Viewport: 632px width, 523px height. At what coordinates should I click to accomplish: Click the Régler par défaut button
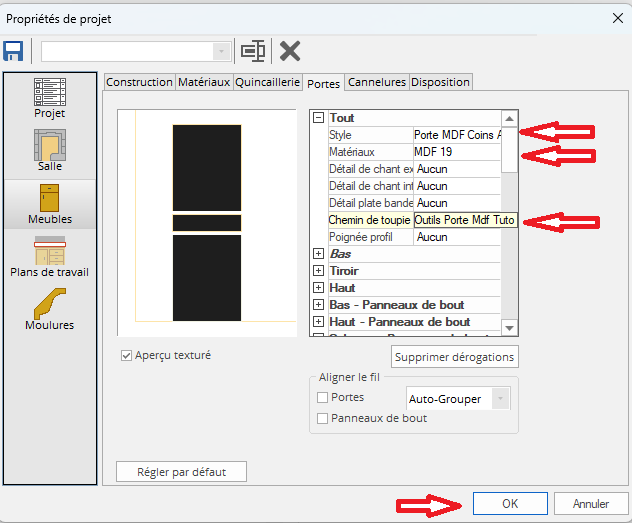click(181, 471)
